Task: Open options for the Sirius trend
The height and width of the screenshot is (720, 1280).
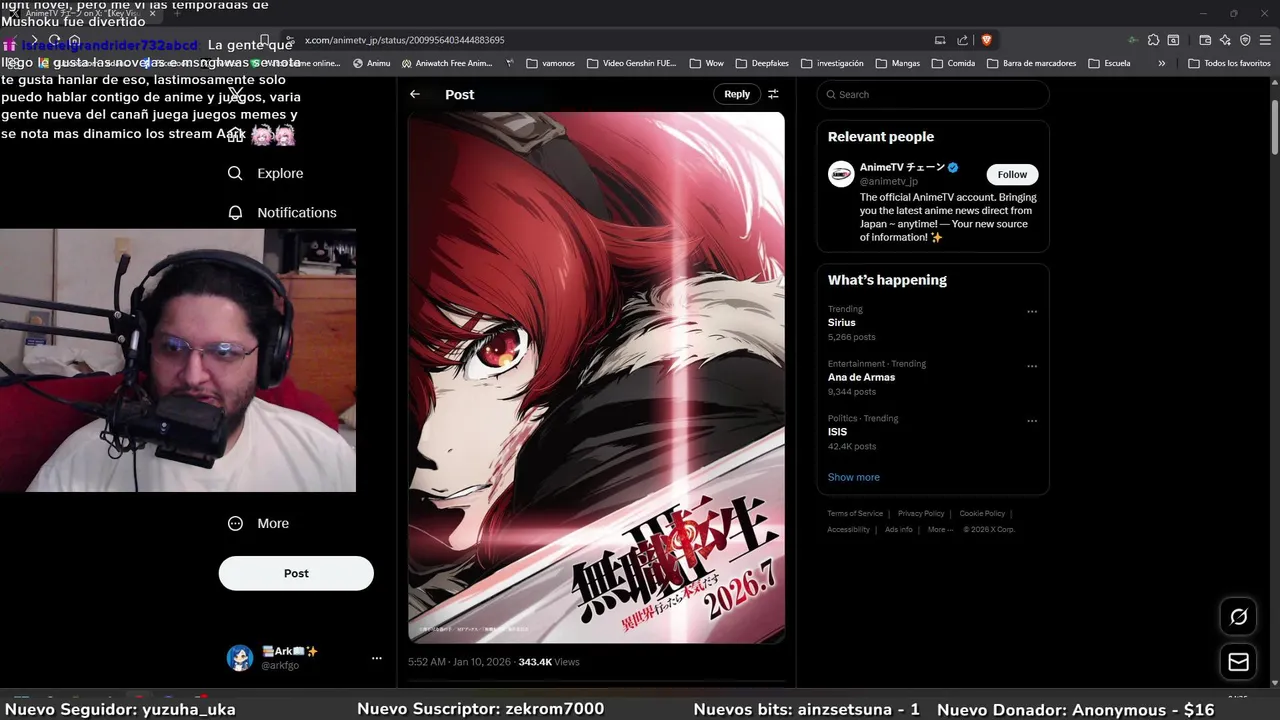Action: click(x=1032, y=311)
